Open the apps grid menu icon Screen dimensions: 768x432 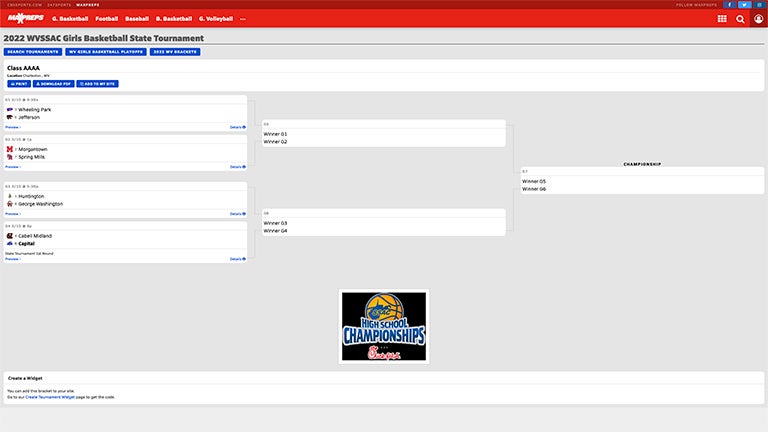[x=722, y=19]
